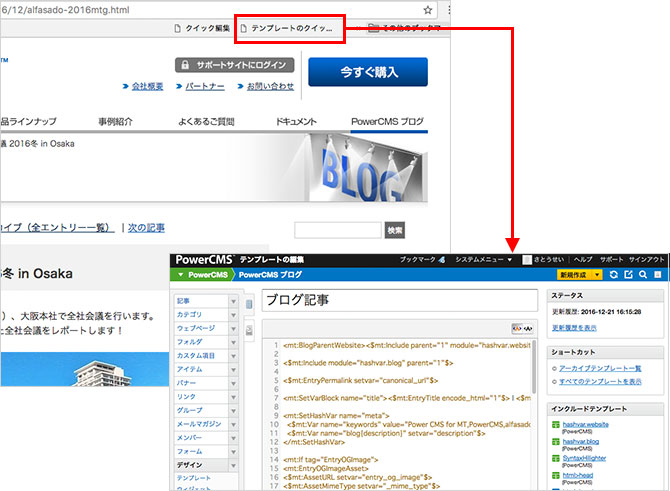The height and width of the screenshot is (491, 670).
Task: Click the 更新履歴を表示 link
Action: (574, 328)
